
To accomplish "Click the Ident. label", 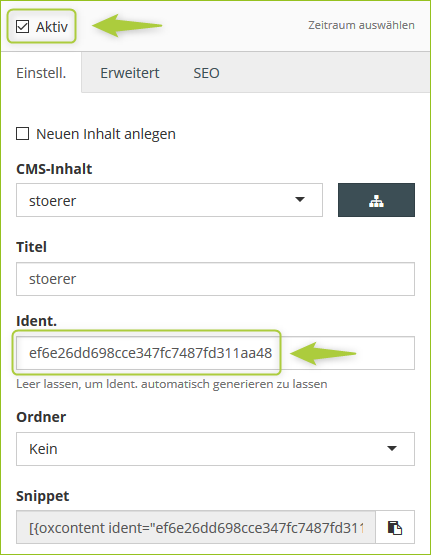I will tap(36, 321).
